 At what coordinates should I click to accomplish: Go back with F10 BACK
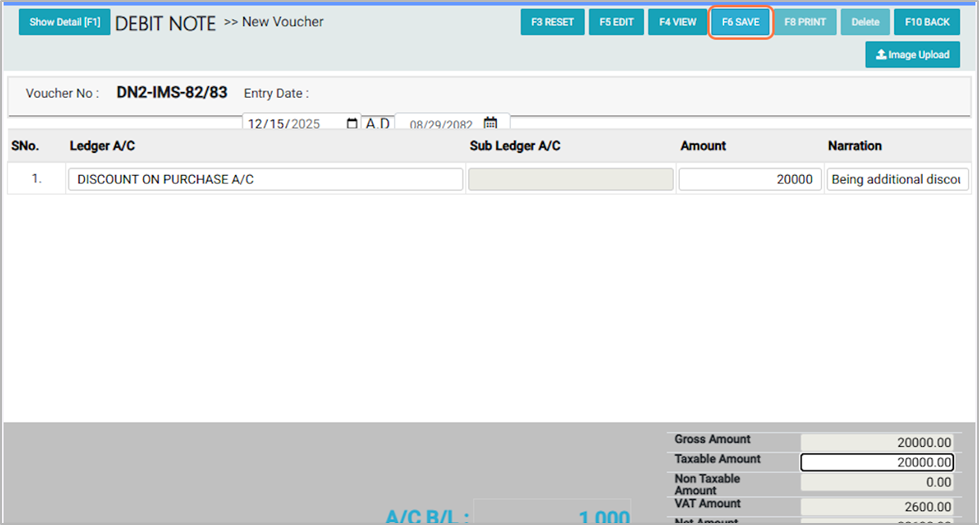927,22
